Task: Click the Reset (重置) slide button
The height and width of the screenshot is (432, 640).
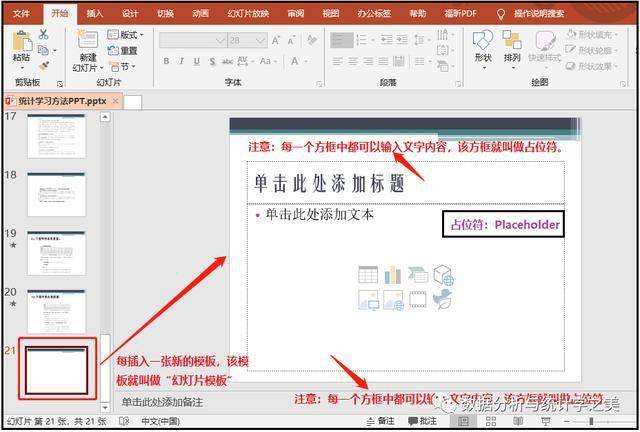Action: 122,51
